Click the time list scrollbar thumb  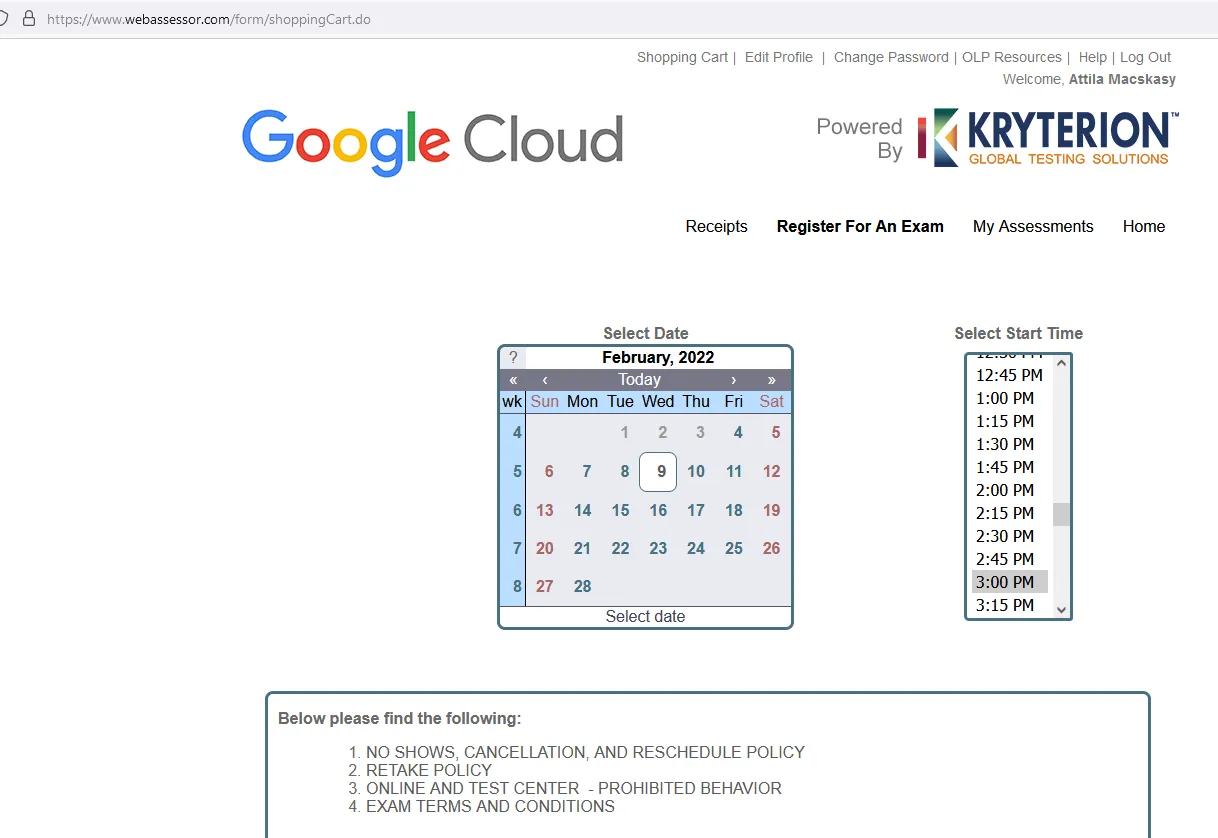pyautogui.click(x=1061, y=514)
